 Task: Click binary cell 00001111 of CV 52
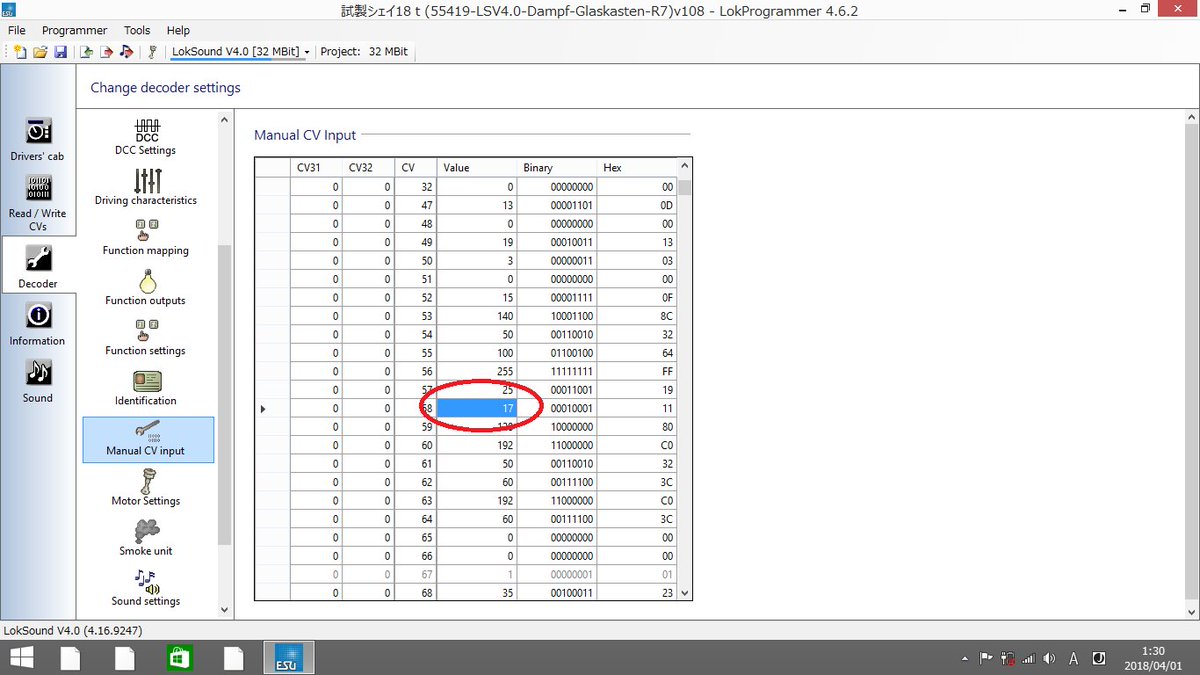click(557, 297)
